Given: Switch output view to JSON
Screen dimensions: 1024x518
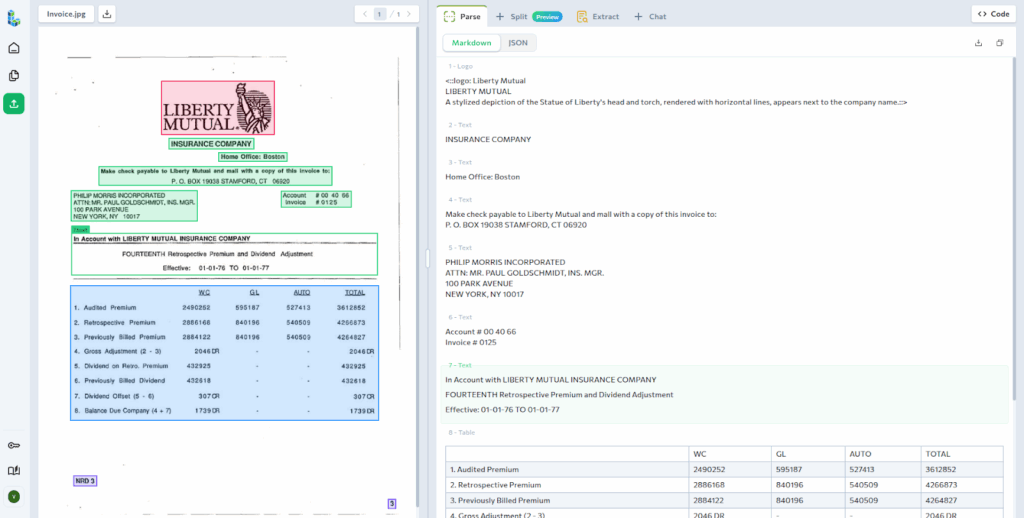Looking at the screenshot, I should (518, 43).
